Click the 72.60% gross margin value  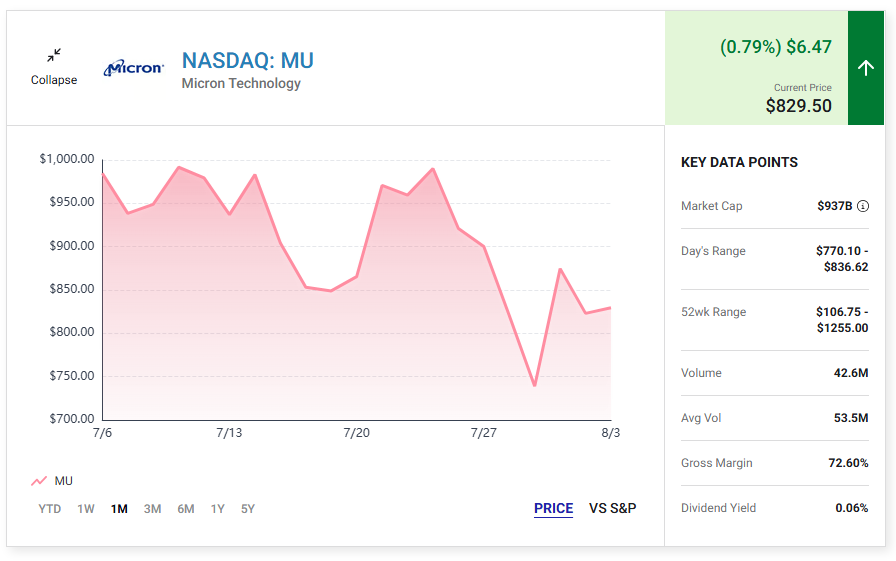(848, 463)
